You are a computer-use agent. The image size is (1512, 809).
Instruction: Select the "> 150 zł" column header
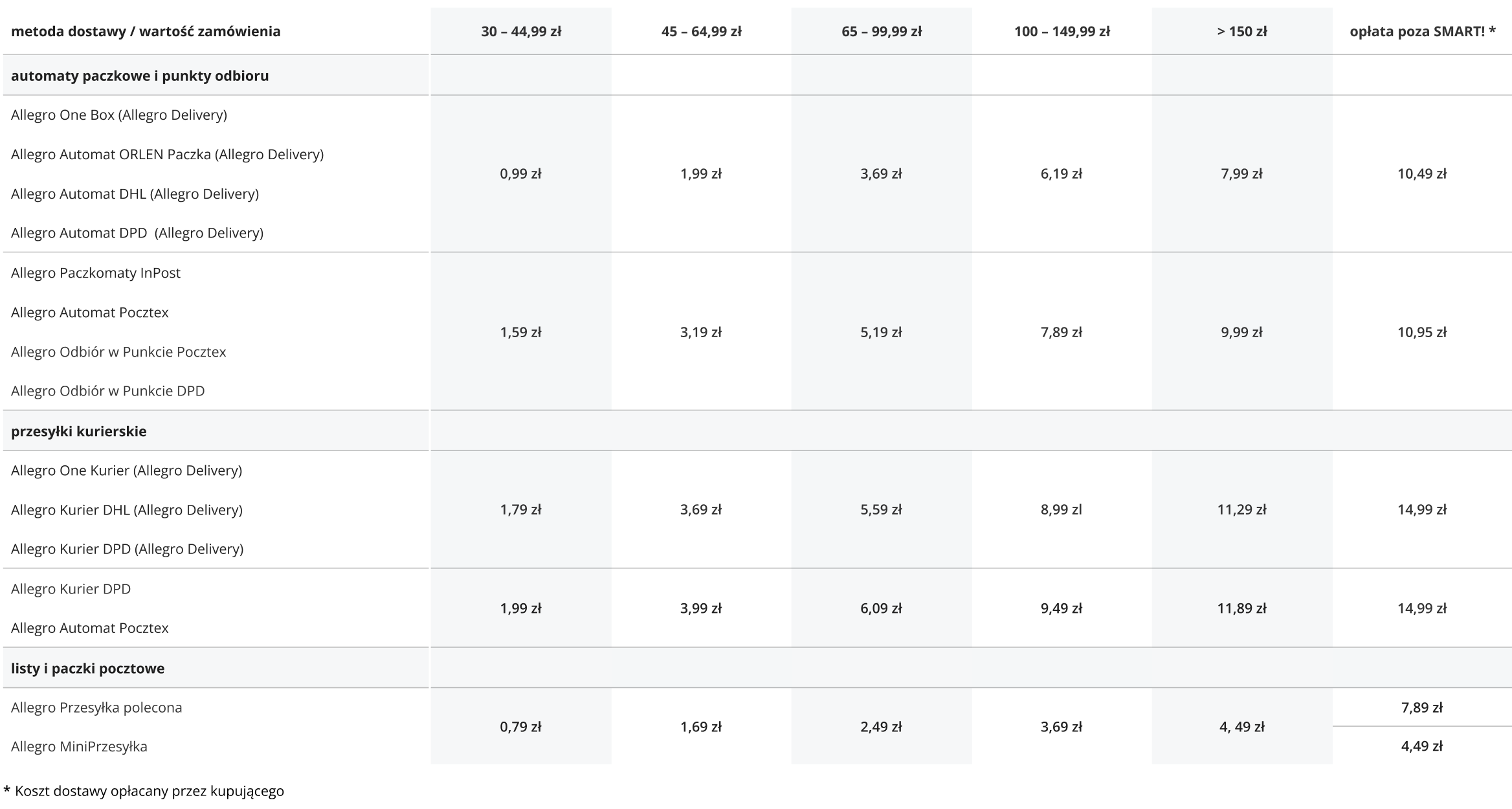click(1241, 30)
